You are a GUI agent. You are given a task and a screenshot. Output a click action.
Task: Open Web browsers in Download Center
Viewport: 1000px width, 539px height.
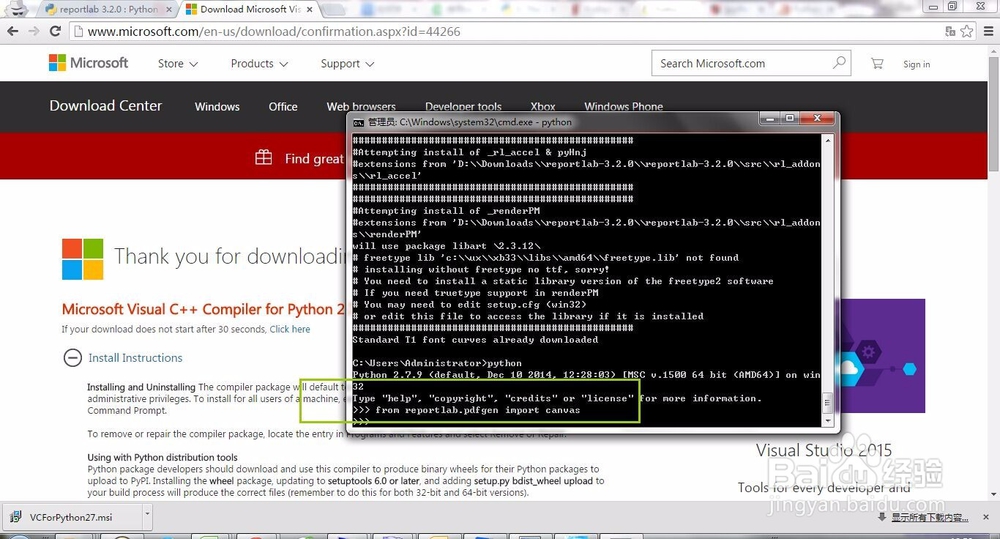pyautogui.click(x=361, y=107)
